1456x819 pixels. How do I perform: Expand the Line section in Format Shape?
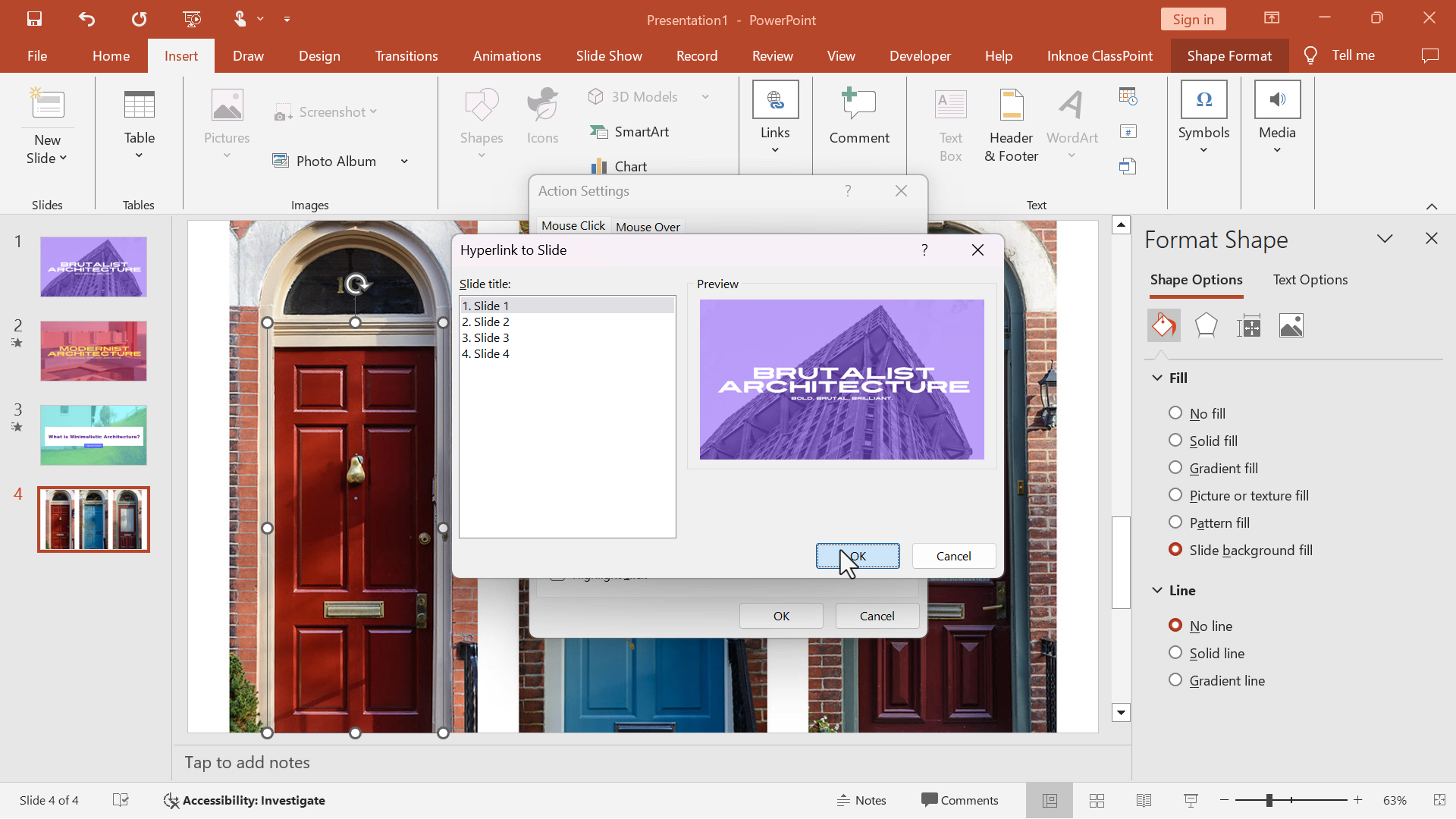[x=1159, y=590]
